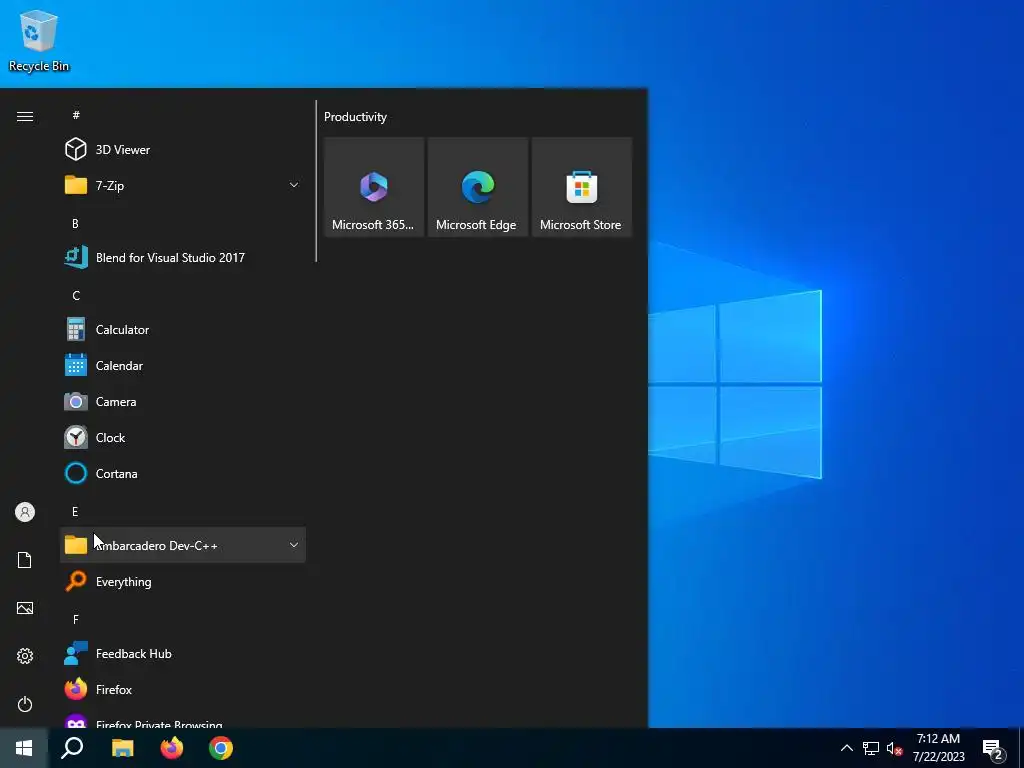Click the '#' letter header
The height and width of the screenshot is (768, 1024).
(x=76, y=115)
